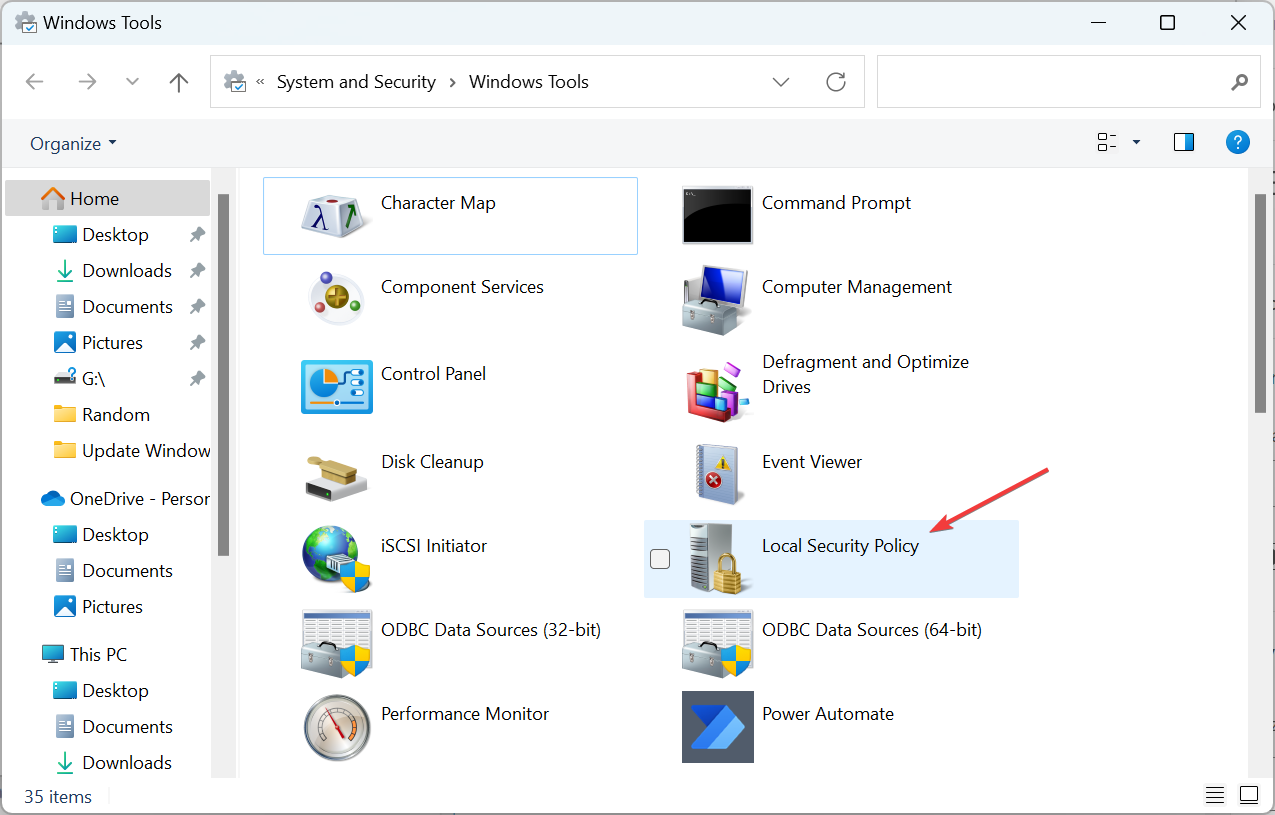
Task: Open the Performance Monitor gauge icon
Action: click(x=336, y=727)
